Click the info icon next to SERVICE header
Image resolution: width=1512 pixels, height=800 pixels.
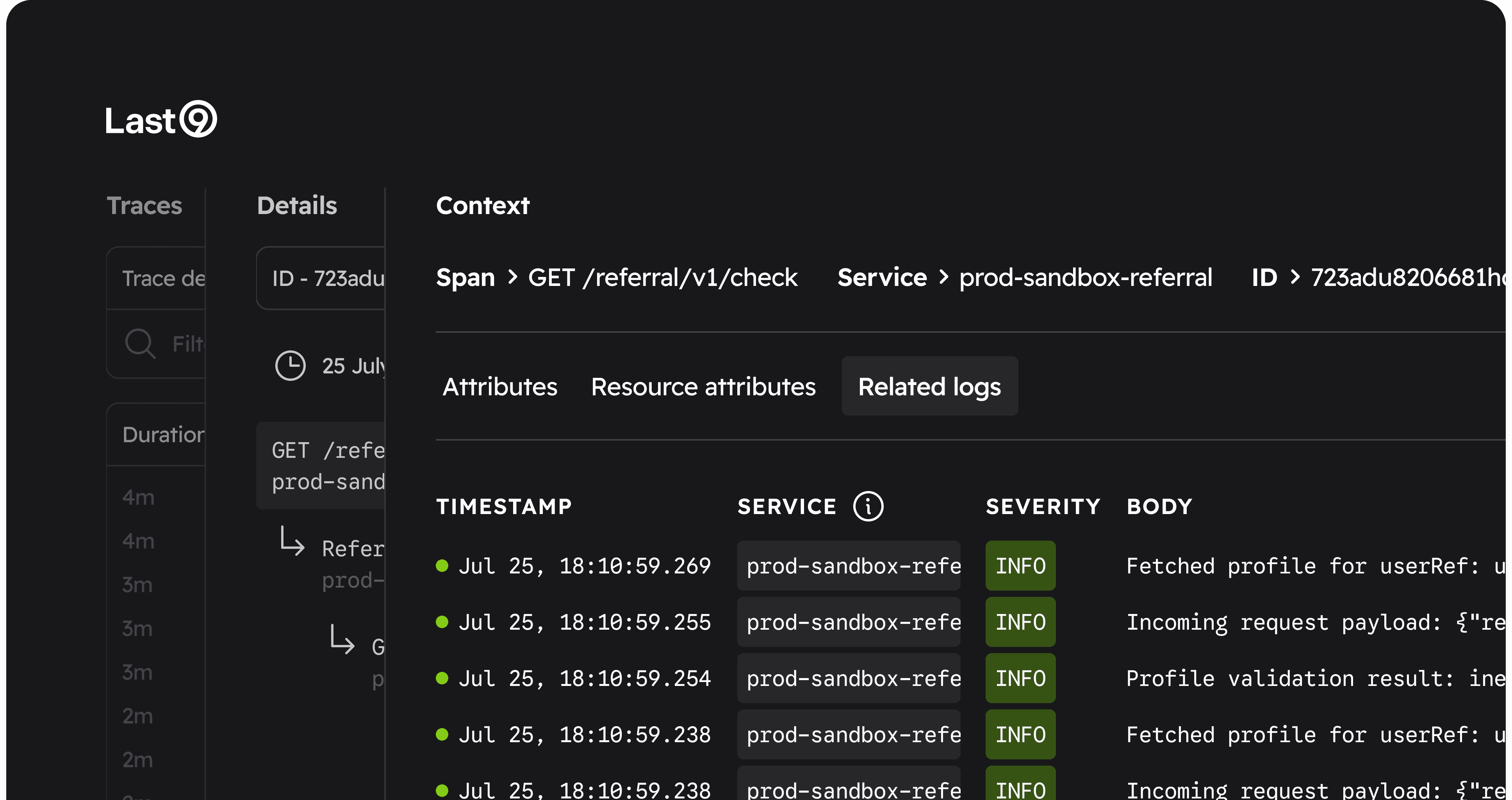(x=868, y=507)
